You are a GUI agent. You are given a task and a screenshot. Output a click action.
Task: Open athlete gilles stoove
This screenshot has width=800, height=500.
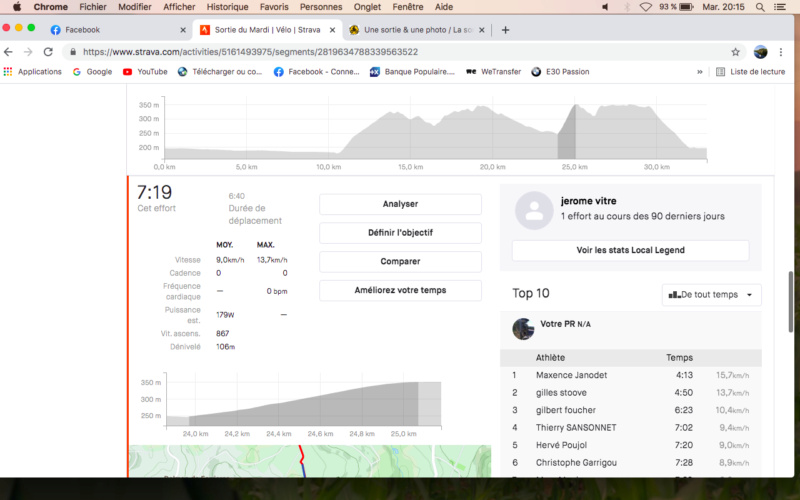click(561, 393)
